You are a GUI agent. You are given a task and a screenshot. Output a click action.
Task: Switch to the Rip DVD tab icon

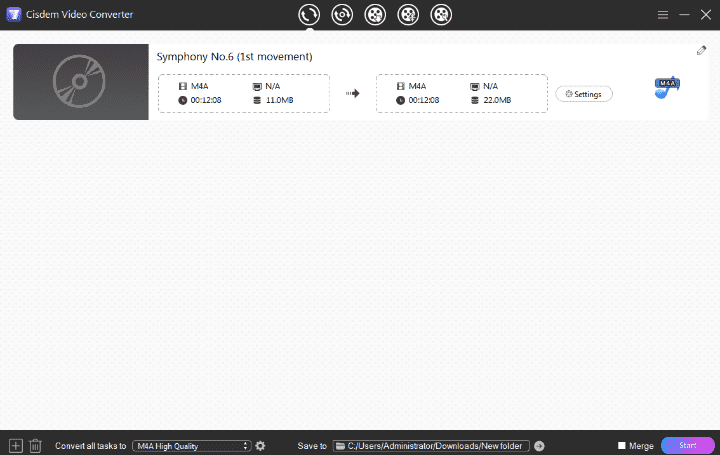342,15
